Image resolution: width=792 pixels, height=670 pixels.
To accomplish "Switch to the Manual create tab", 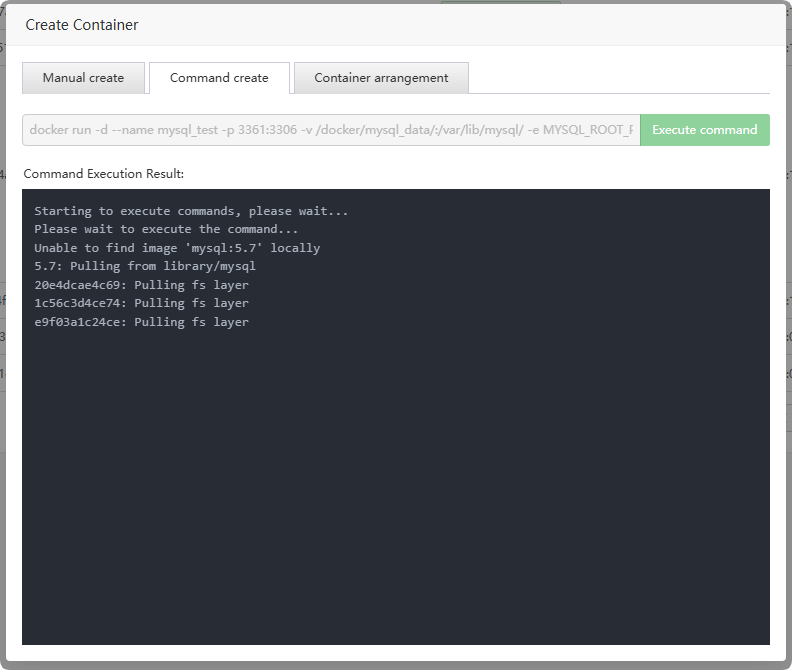I will point(83,78).
